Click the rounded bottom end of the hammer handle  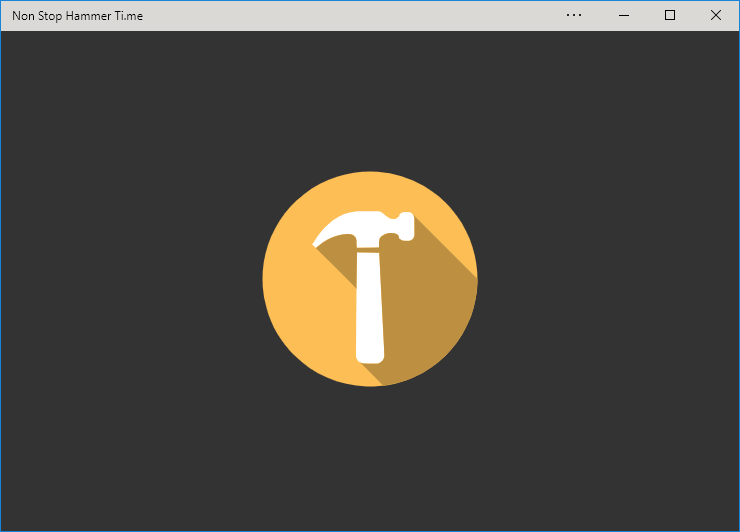click(370, 354)
